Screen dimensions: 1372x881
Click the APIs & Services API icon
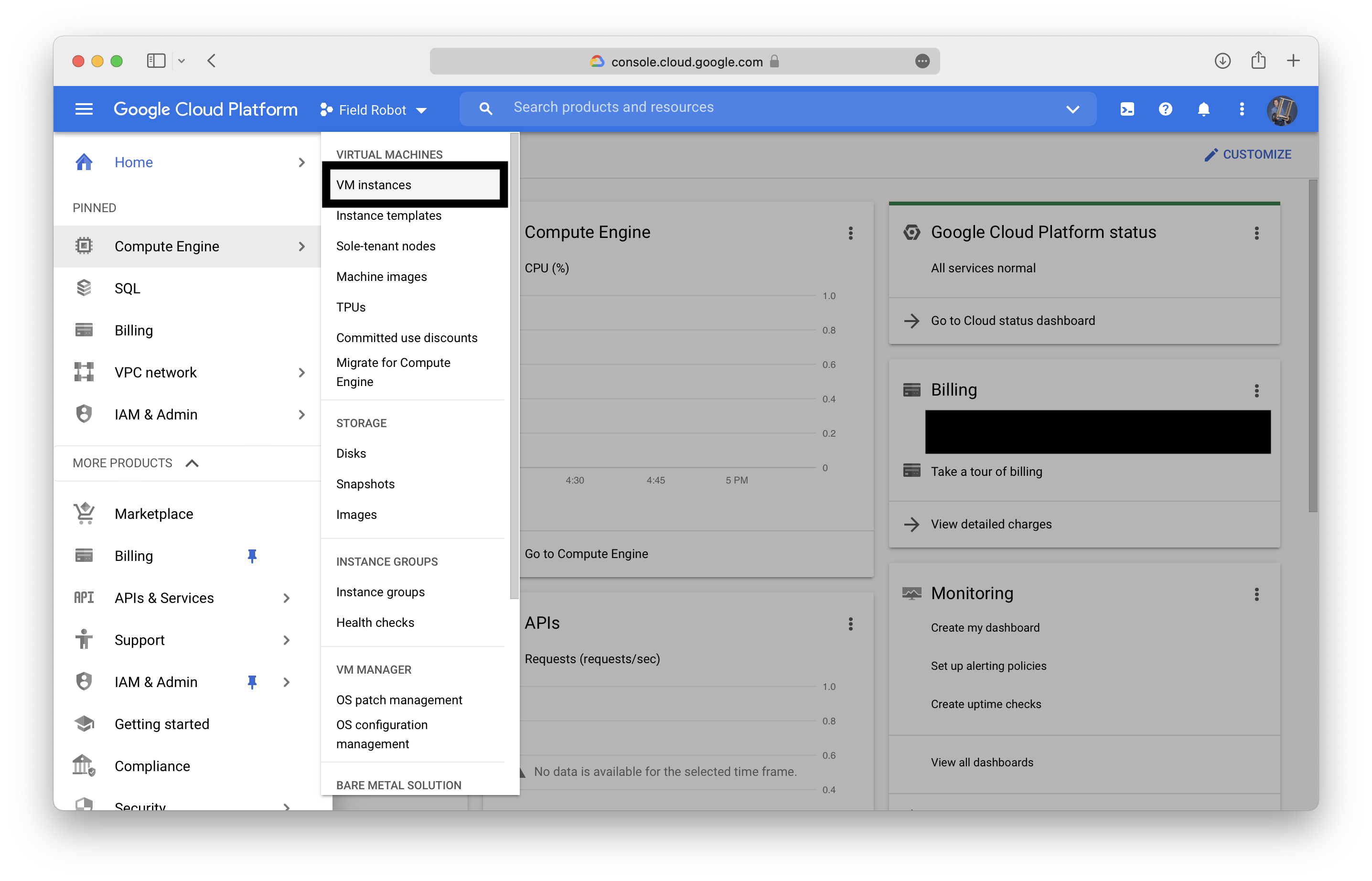[x=84, y=597]
